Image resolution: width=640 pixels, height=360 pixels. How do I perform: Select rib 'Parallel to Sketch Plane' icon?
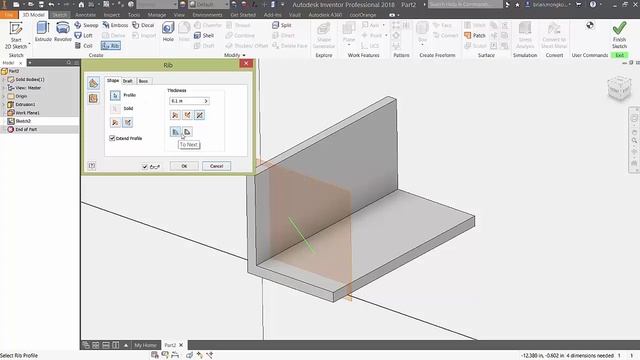[93, 98]
